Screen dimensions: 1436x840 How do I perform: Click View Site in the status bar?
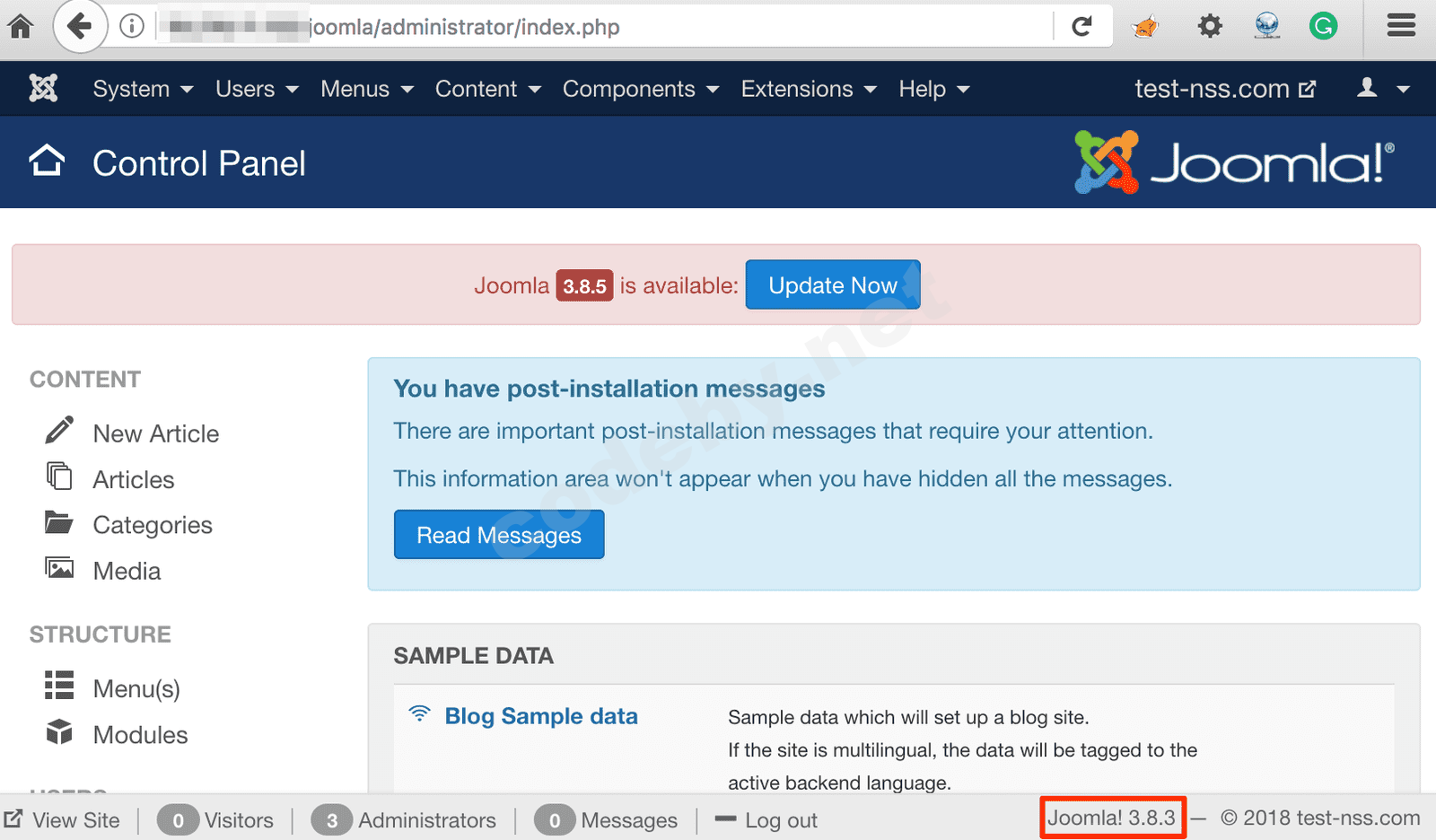pyautogui.click(x=76, y=820)
